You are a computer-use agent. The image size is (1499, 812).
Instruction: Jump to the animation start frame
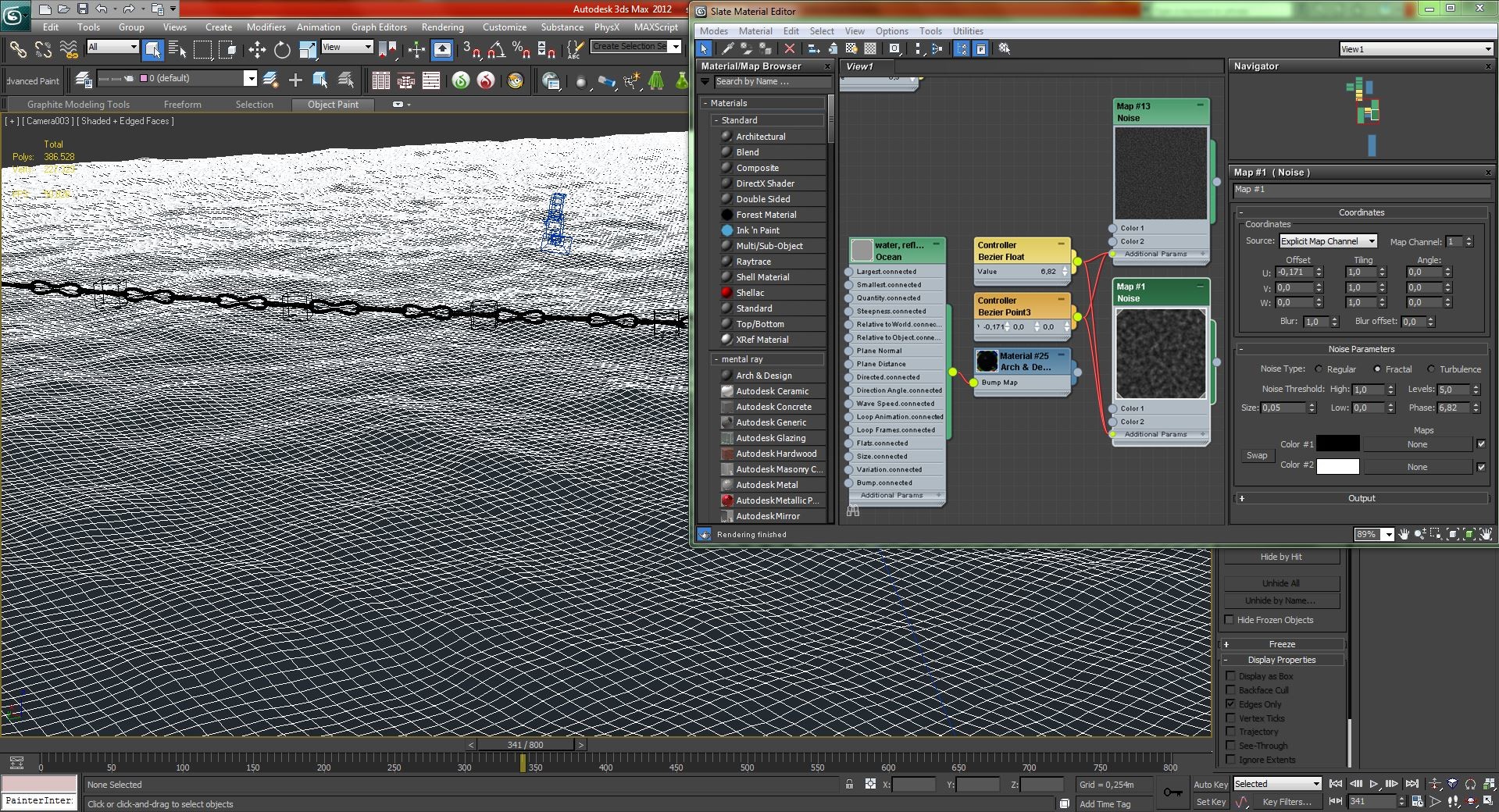pos(1336,784)
